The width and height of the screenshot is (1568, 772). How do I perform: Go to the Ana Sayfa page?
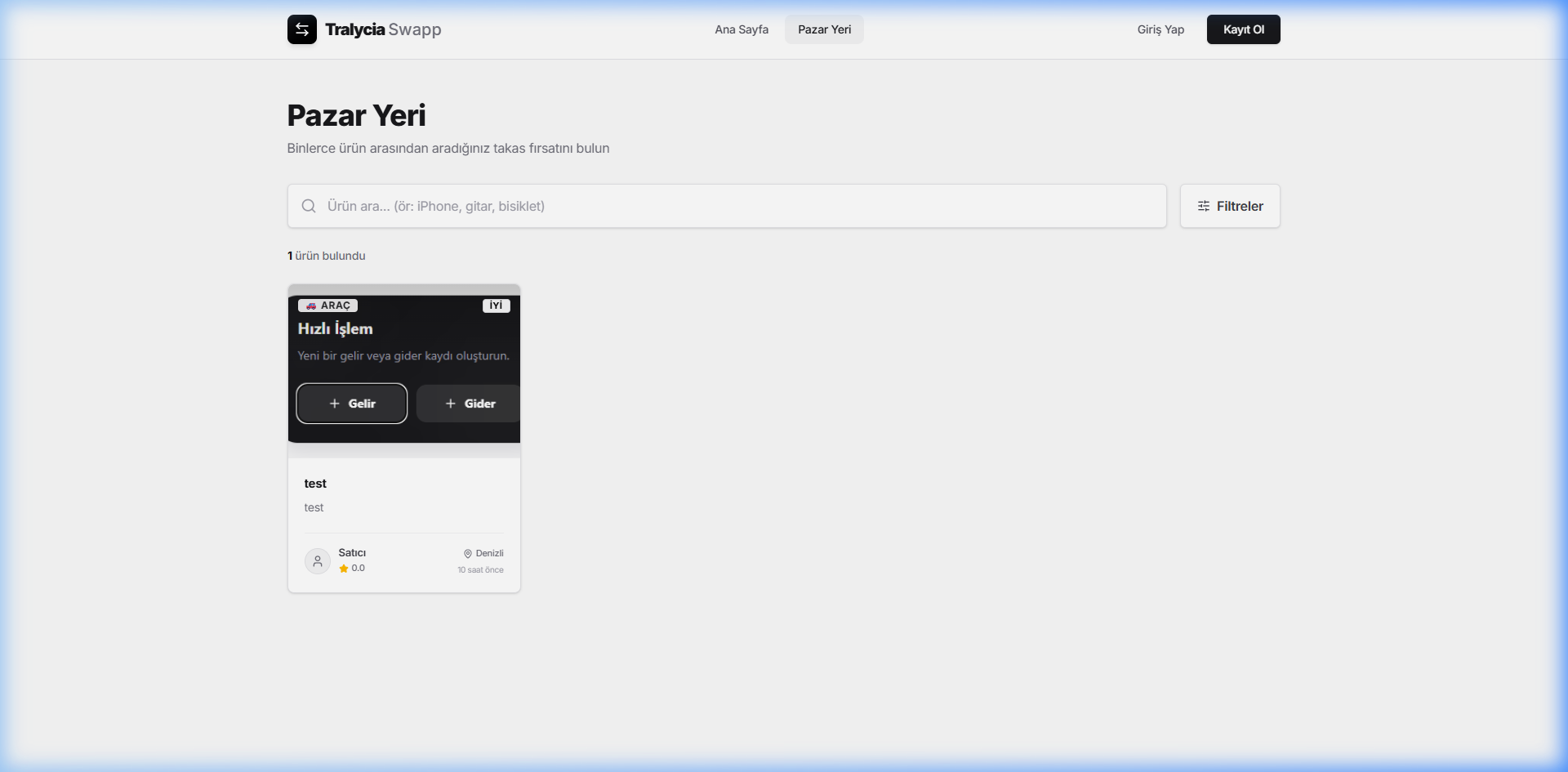point(741,29)
